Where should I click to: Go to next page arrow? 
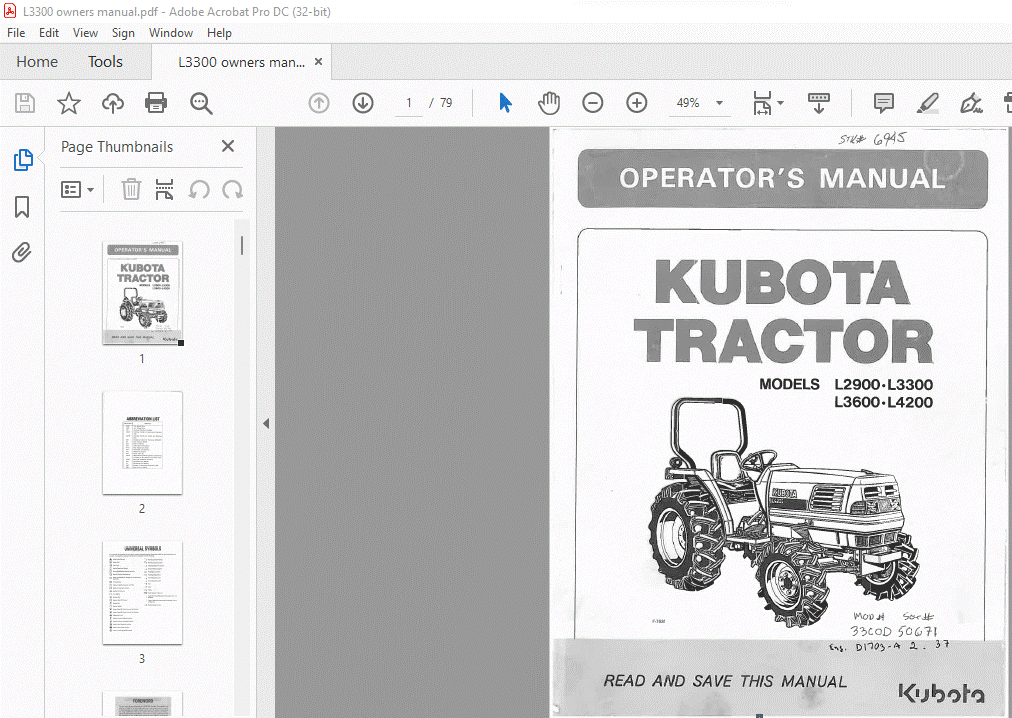[363, 103]
